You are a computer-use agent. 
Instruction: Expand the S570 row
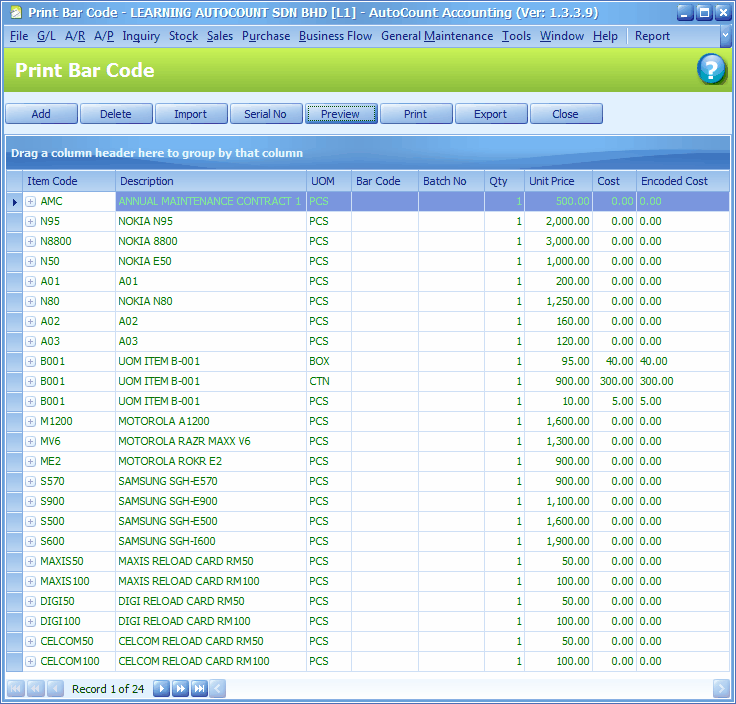click(x=31, y=482)
